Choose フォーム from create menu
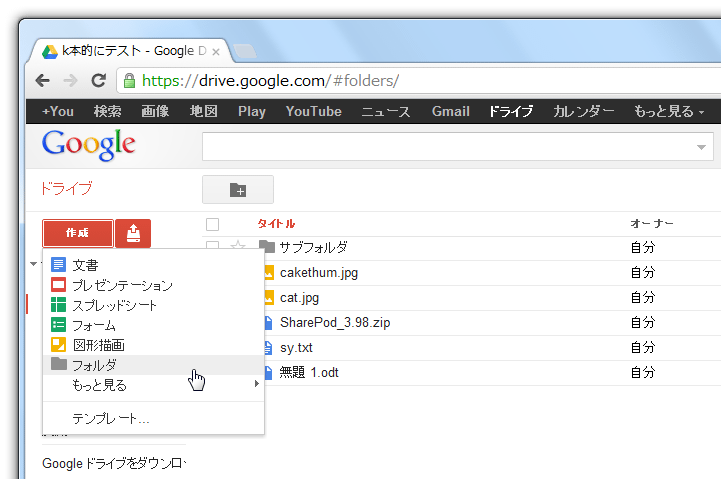721x479 pixels. (154, 325)
